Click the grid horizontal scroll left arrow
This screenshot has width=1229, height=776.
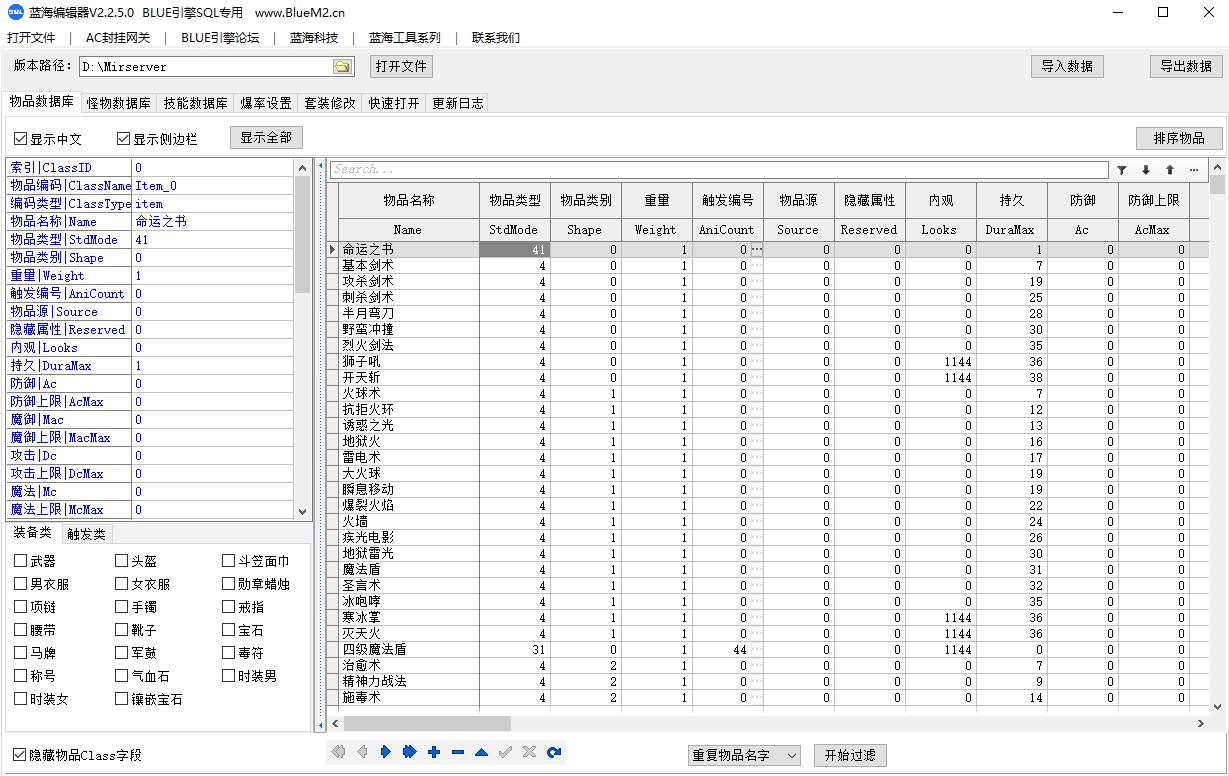(334, 723)
